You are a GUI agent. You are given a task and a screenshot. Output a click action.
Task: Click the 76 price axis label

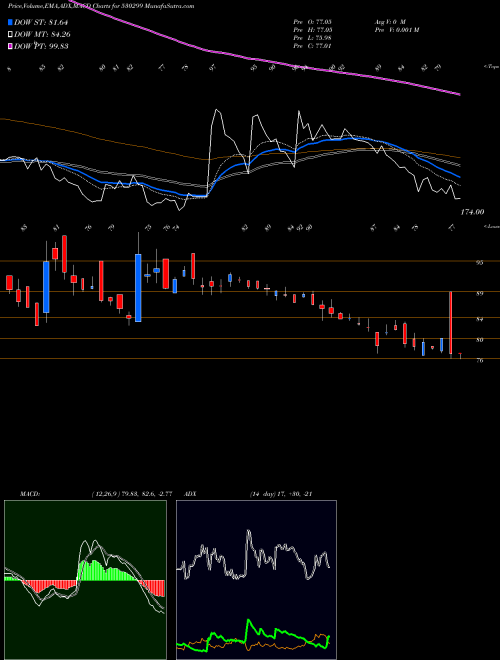(x=479, y=361)
